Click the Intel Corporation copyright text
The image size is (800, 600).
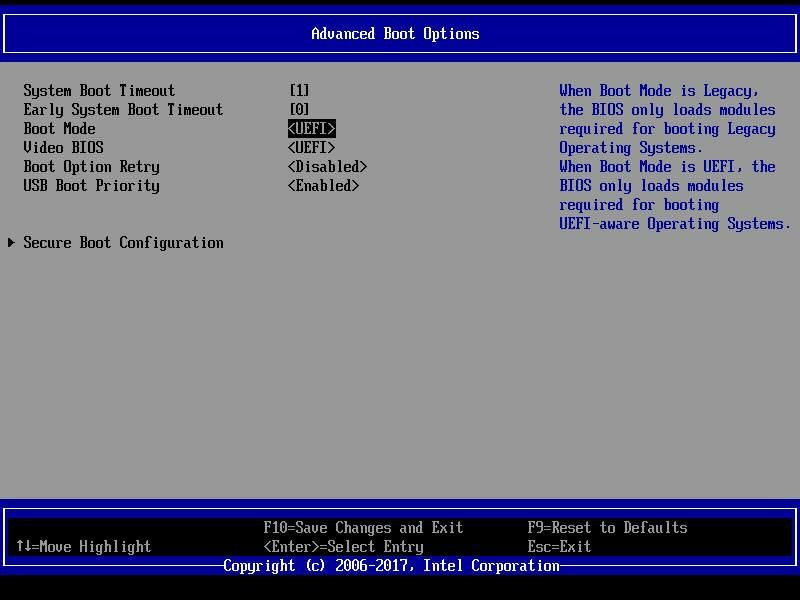tap(391, 566)
